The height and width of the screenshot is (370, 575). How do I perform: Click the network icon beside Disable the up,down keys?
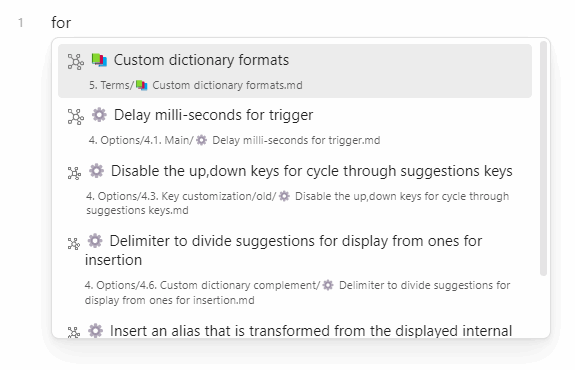pos(74,173)
